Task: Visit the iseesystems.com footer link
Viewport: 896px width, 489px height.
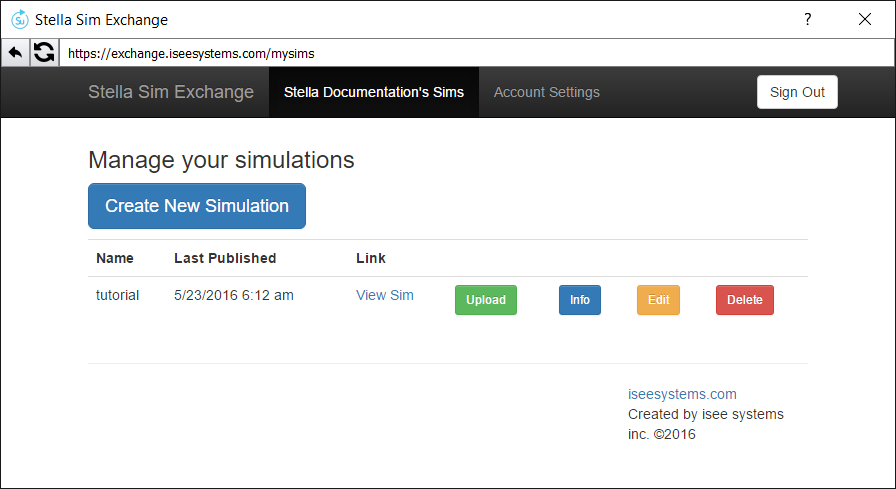Action: pos(682,394)
